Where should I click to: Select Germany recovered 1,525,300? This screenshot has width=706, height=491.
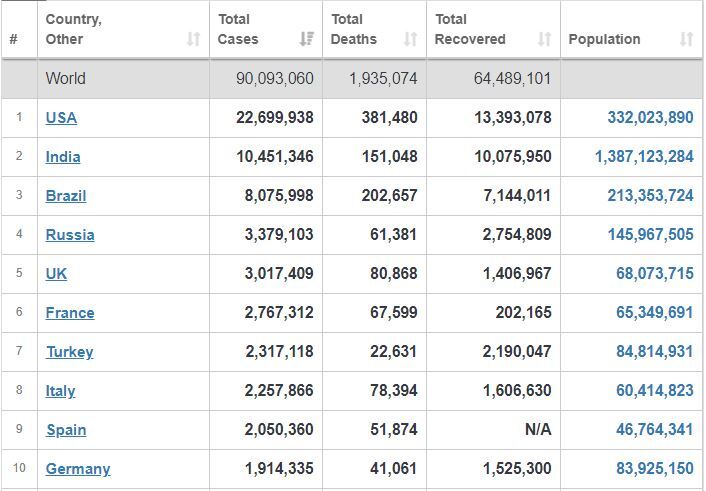[x=517, y=469]
